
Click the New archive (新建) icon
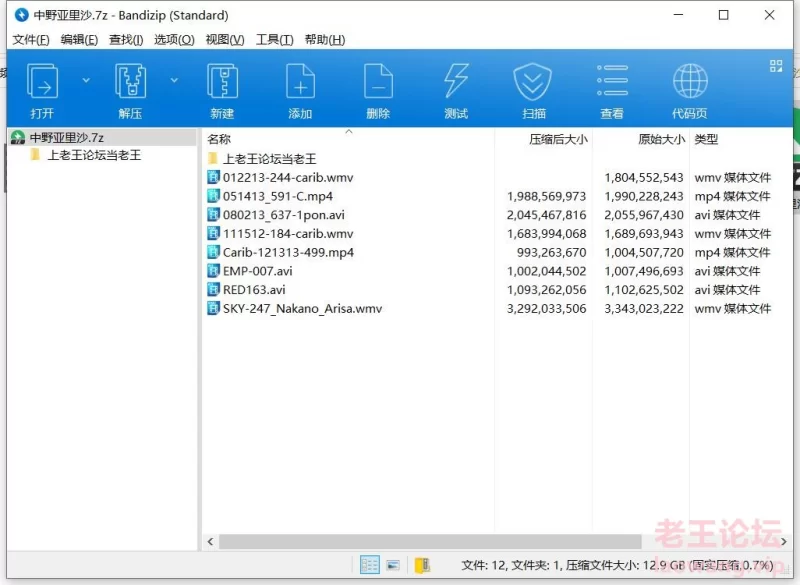222,82
